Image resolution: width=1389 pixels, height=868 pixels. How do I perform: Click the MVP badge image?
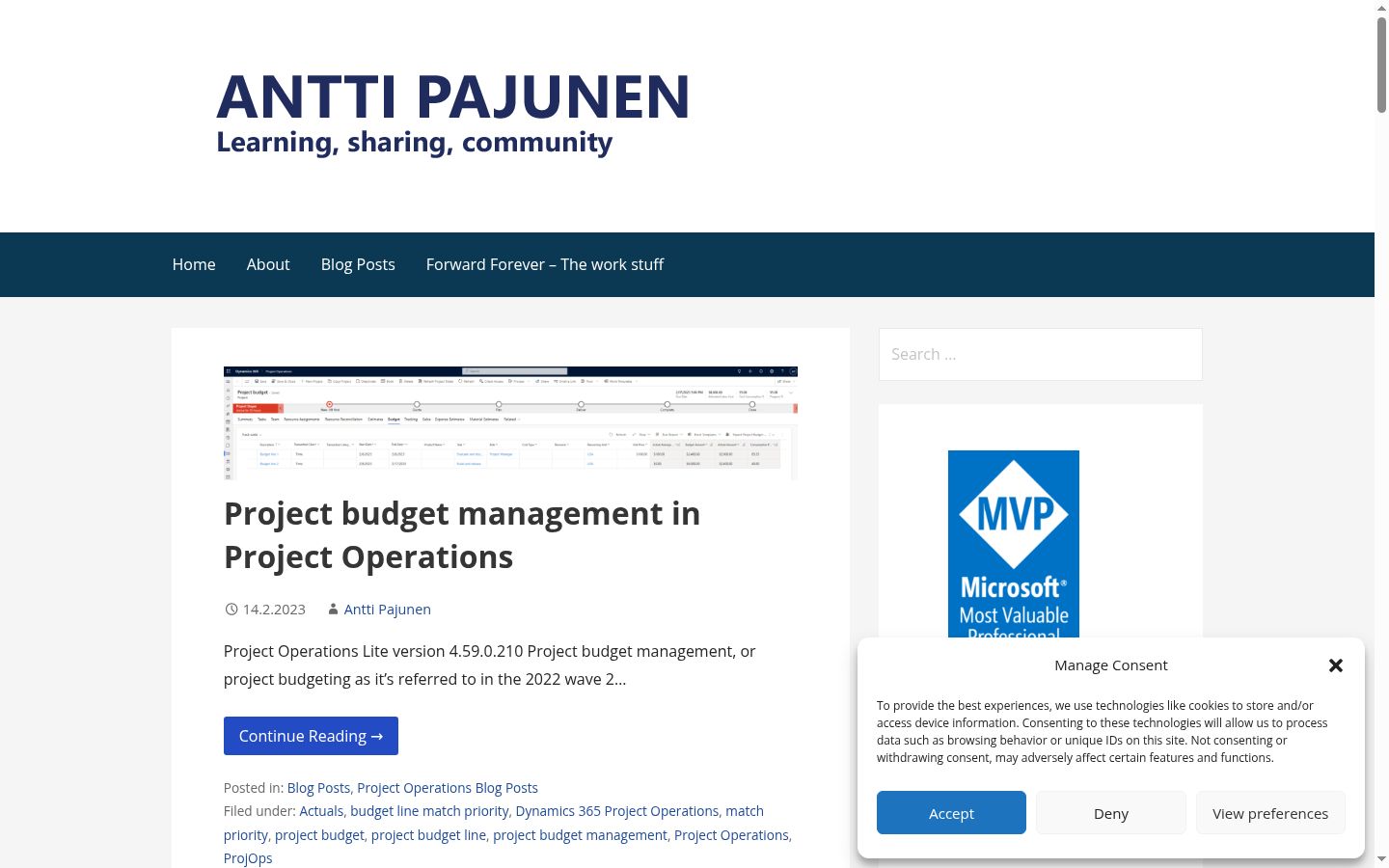click(x=1014, y=544)
